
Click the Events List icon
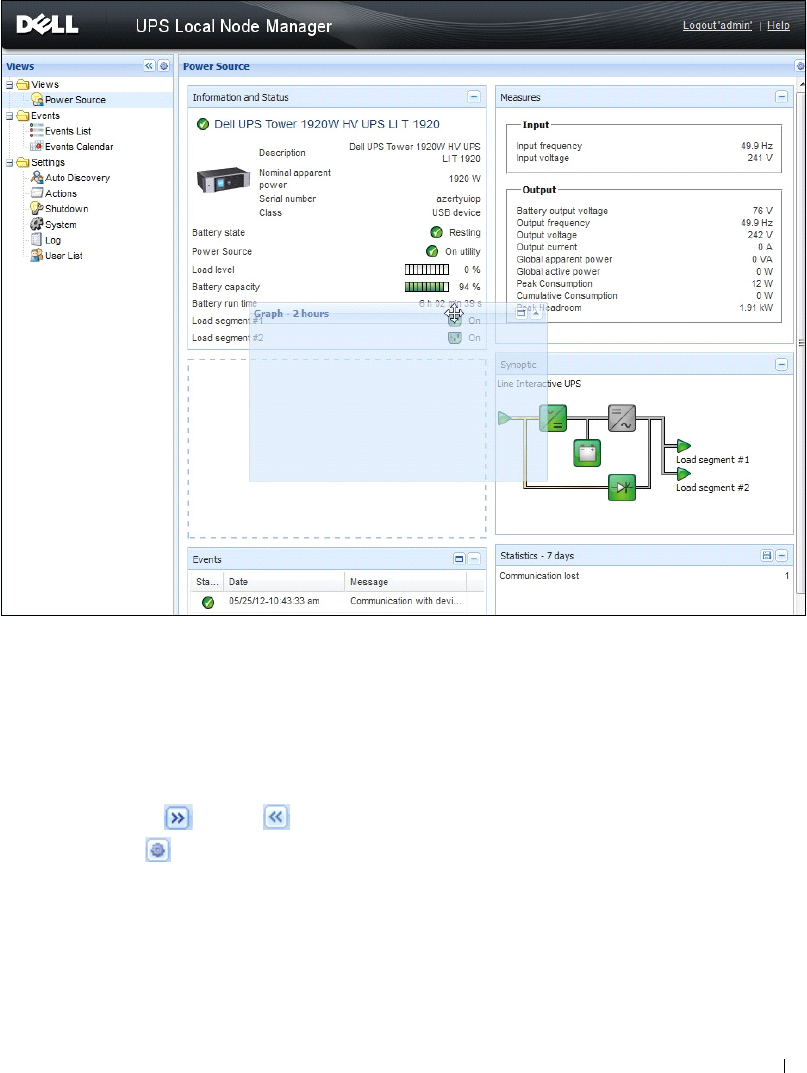tap(37, 130)
